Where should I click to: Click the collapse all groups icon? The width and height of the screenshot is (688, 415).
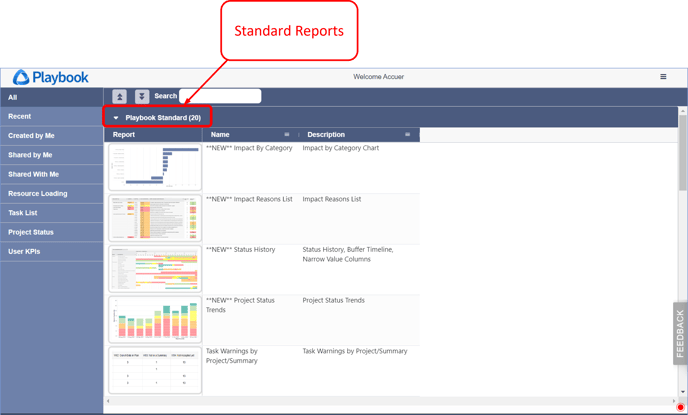119,96
